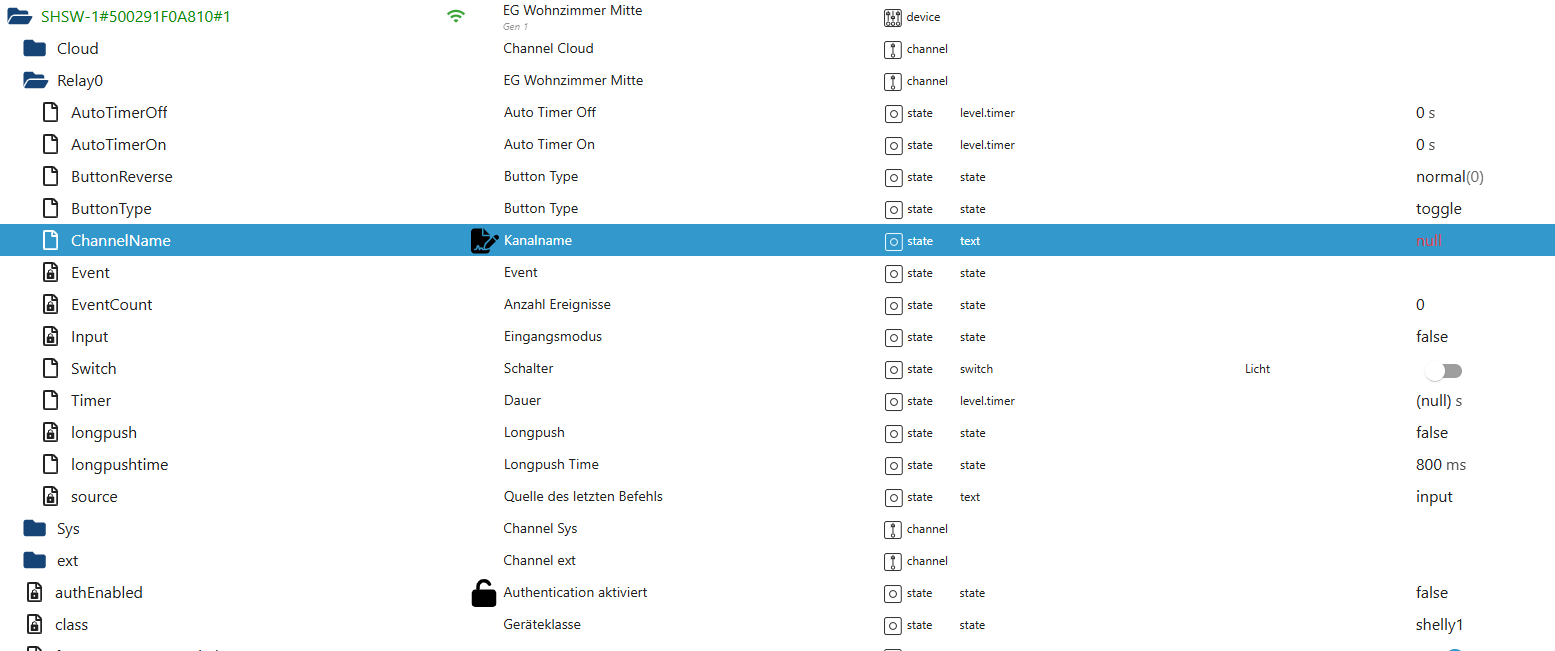Click the normal(0) value of ButtonReverse
Screen dimensions: 1555x651
(x=1450, y=176)
